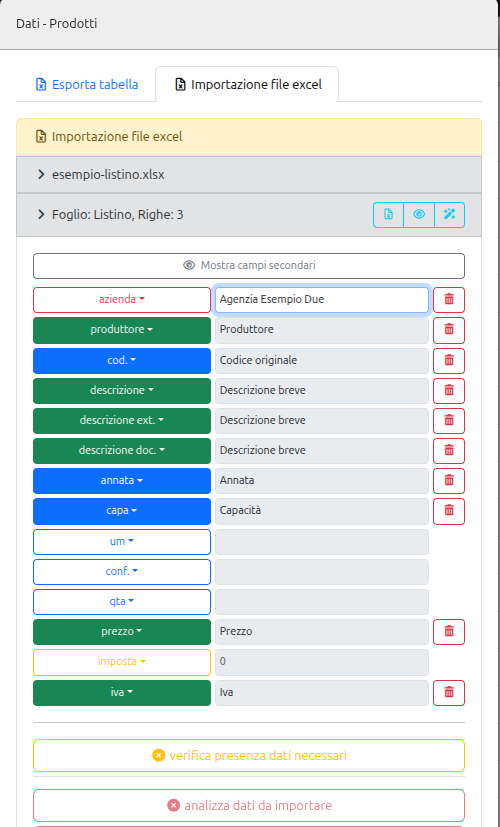The image size is (500, 827).
Task: Click verifica presenza dati necessari button
Action: [249, 755]
